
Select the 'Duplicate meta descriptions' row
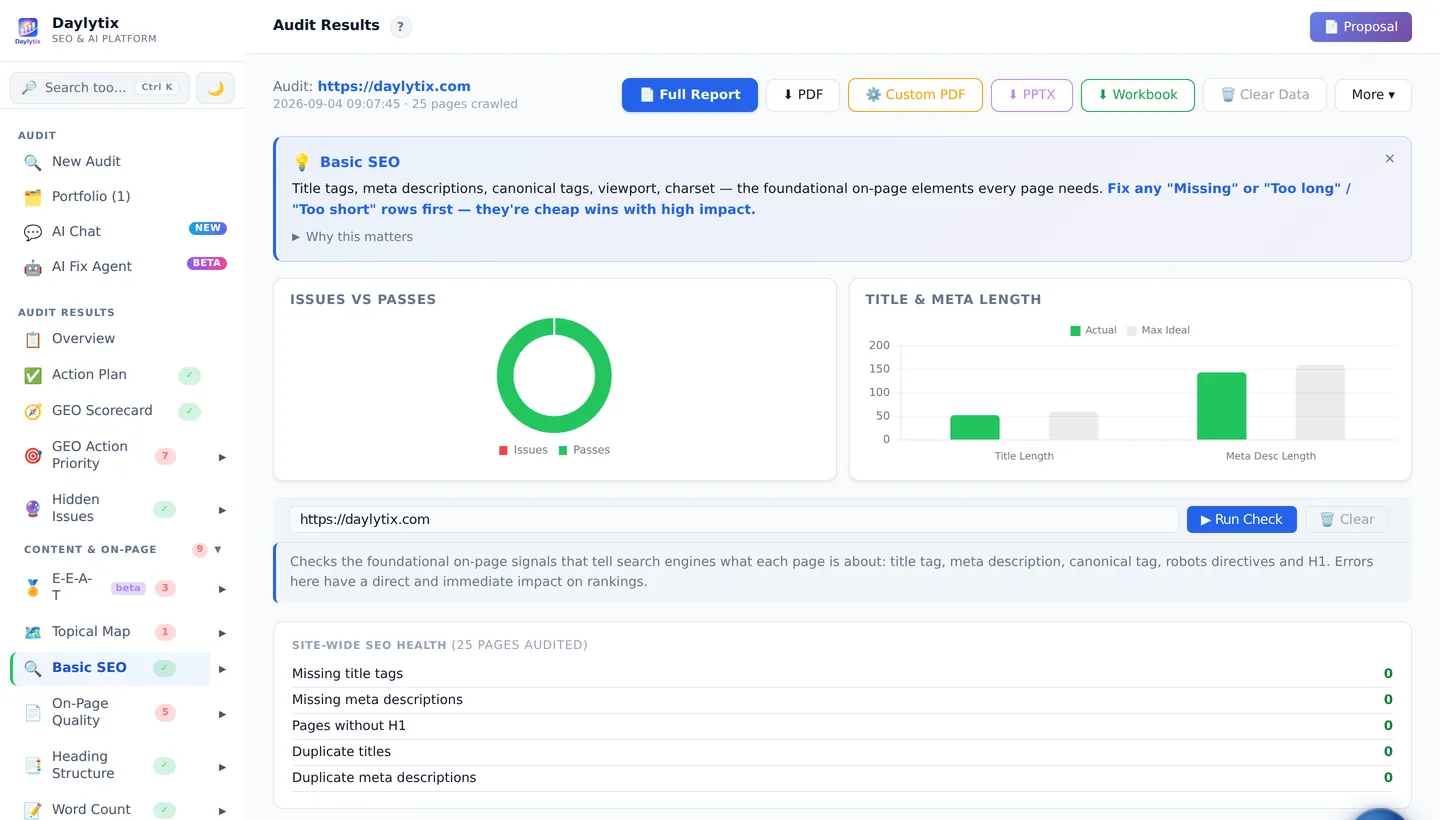(x=842, y=778)
